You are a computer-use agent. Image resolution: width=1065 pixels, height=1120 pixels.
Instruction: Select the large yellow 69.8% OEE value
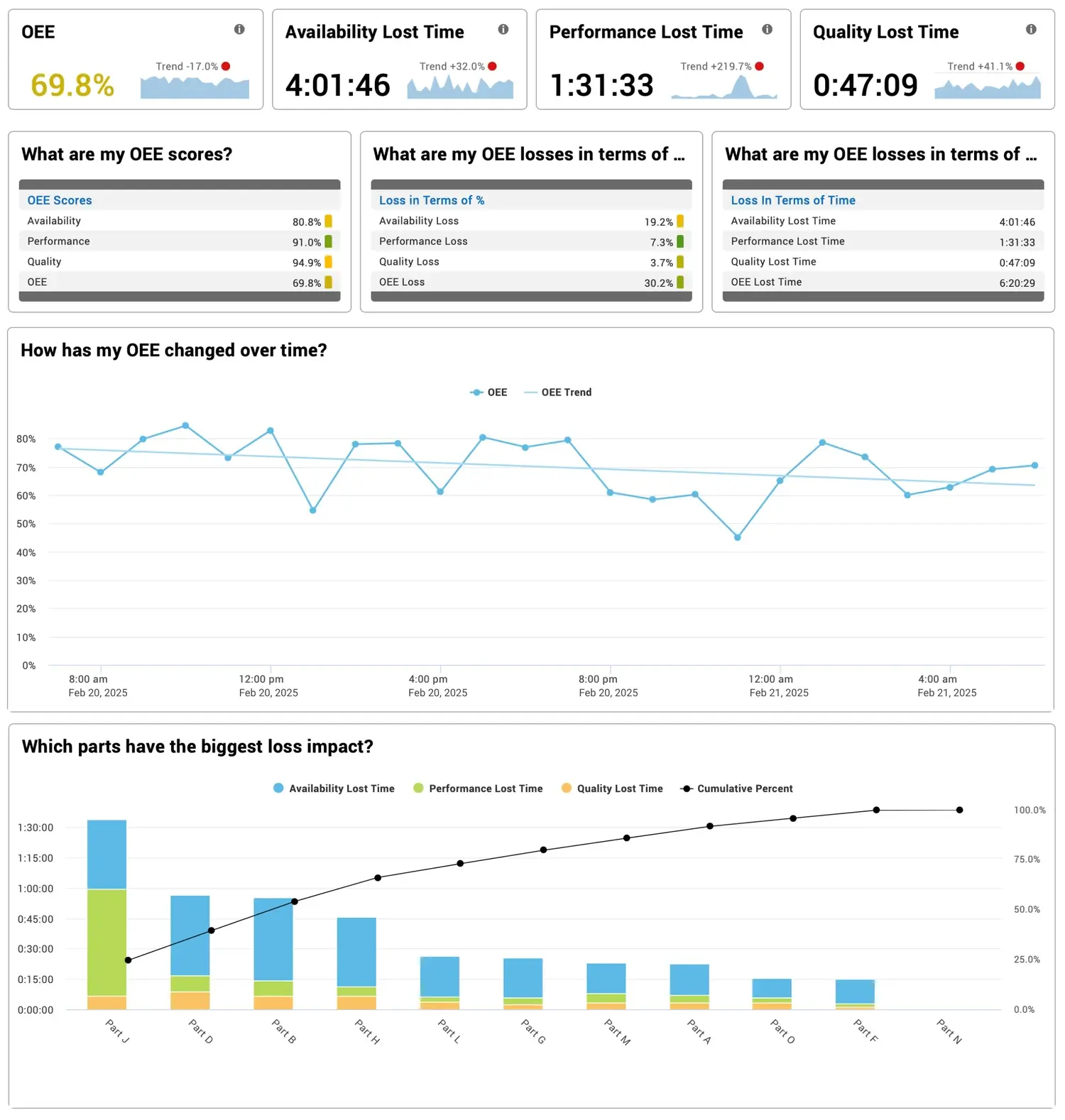tap(72, 85)
